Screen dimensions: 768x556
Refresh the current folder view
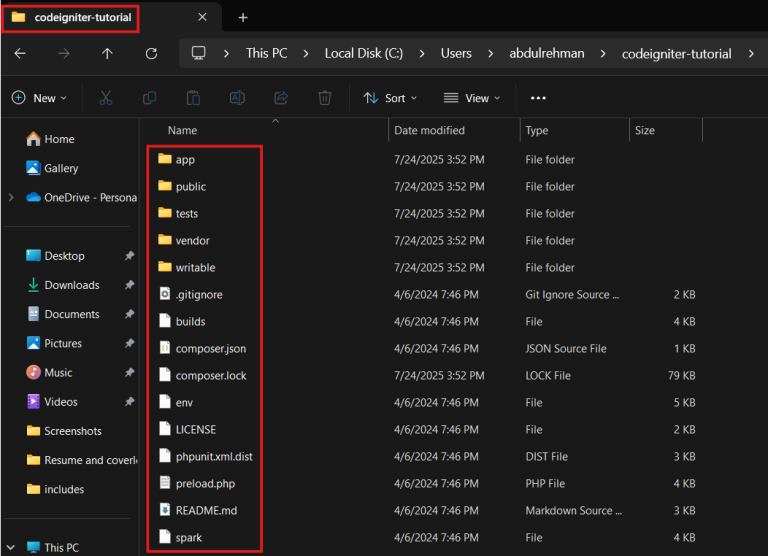click(151, 53)
